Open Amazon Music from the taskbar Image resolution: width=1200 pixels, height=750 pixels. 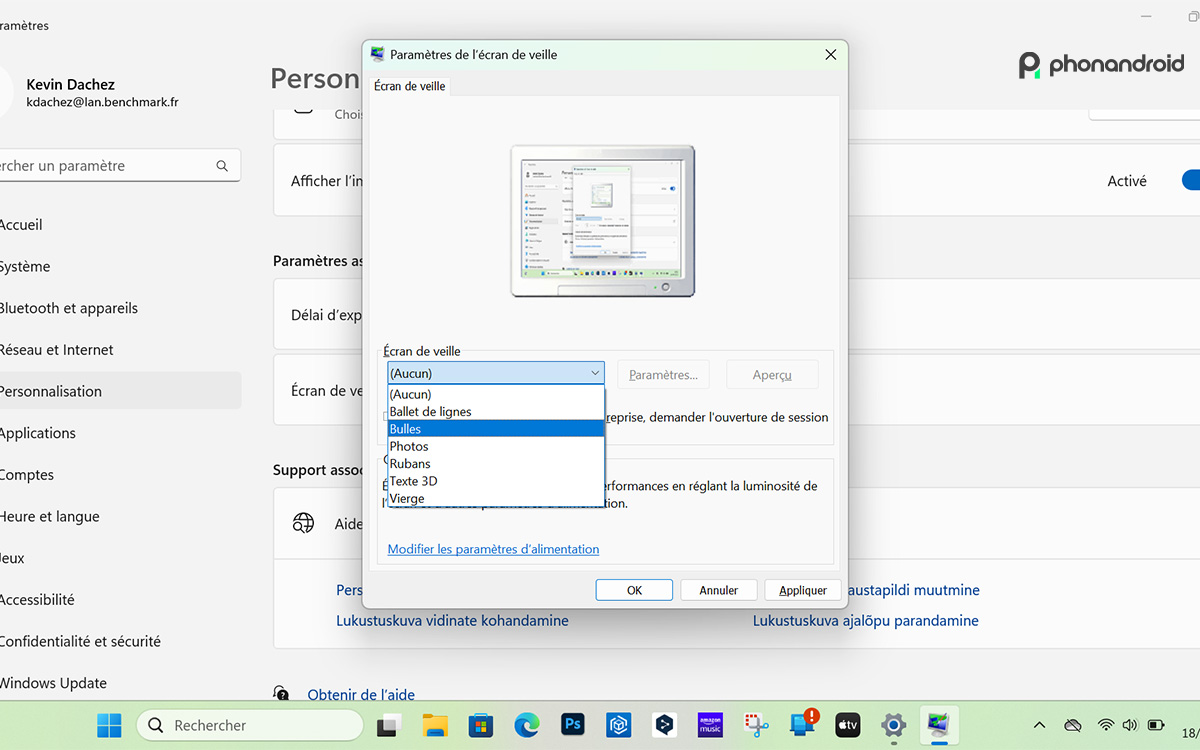click(x=710, y=725)
